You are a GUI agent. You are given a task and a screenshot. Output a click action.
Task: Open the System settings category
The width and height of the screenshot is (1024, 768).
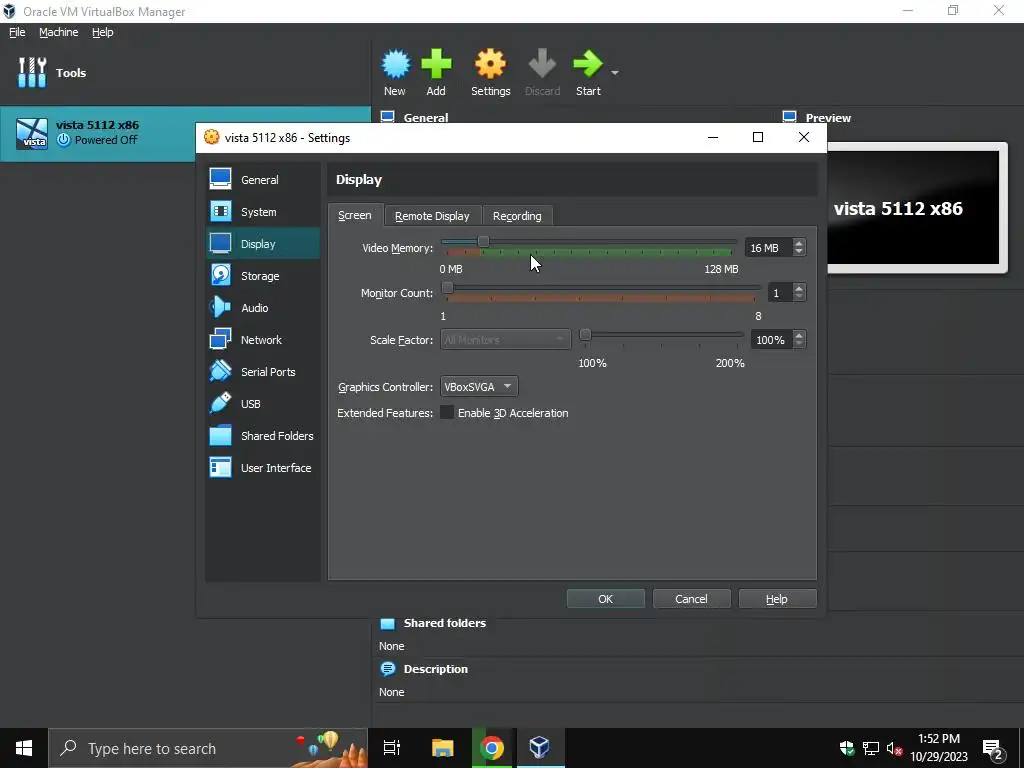click(x=263, y=212)
